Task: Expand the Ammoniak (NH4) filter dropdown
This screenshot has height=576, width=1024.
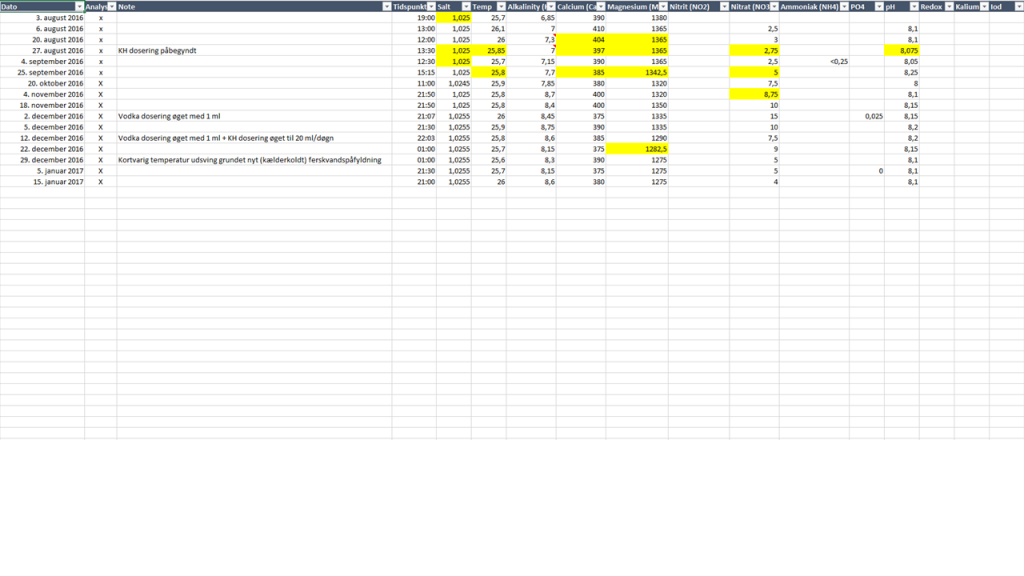Action: tap(843, 7)
